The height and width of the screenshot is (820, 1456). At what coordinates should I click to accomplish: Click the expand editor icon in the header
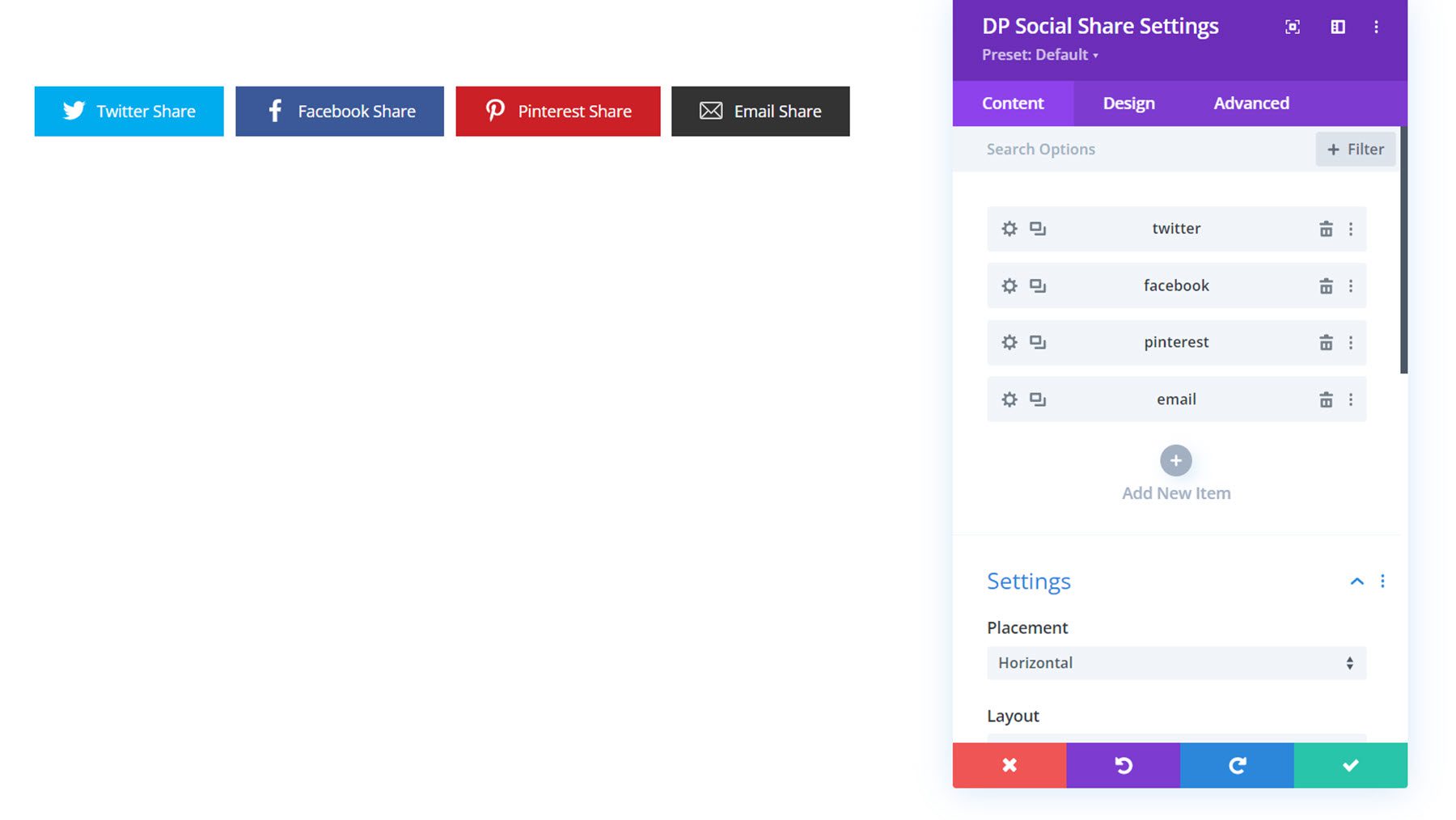(x=1292, y=27)
